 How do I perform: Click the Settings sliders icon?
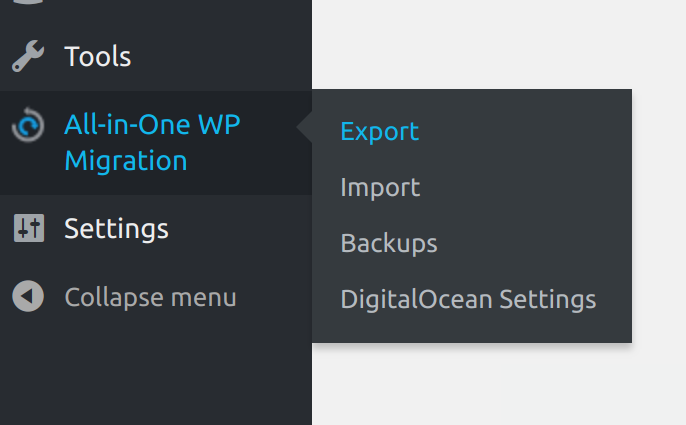pos(29,228)
